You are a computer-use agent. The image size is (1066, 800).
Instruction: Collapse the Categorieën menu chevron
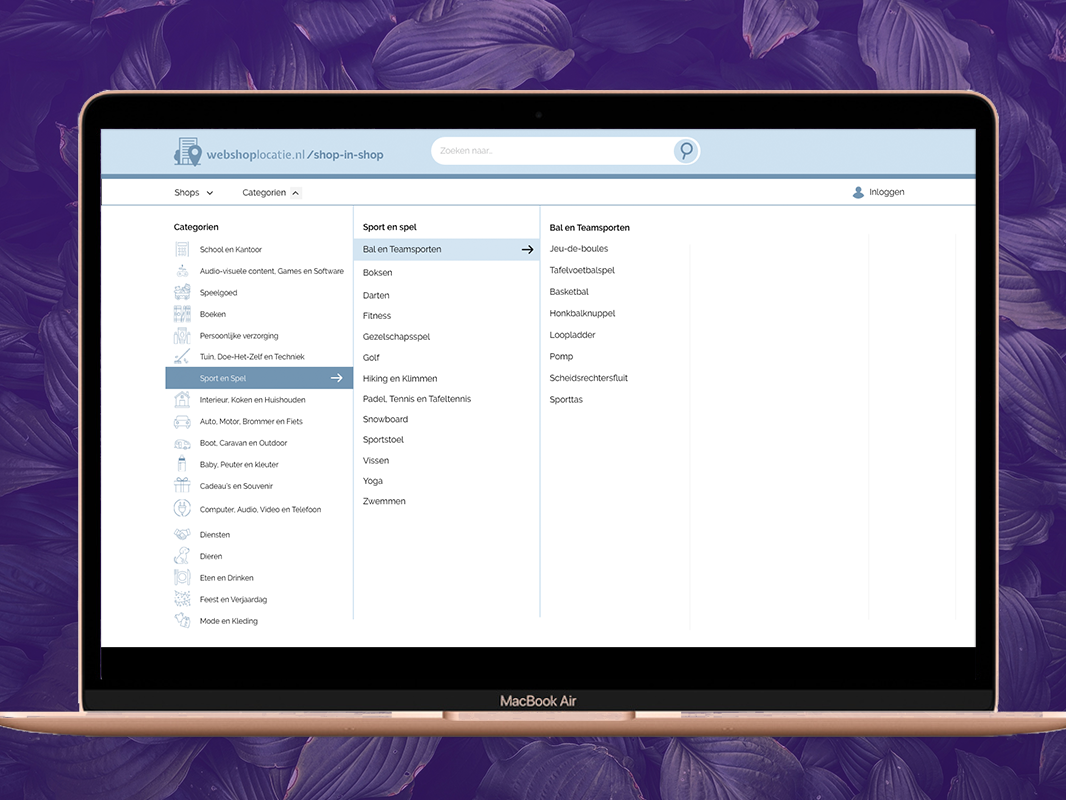tap(295, 193)
